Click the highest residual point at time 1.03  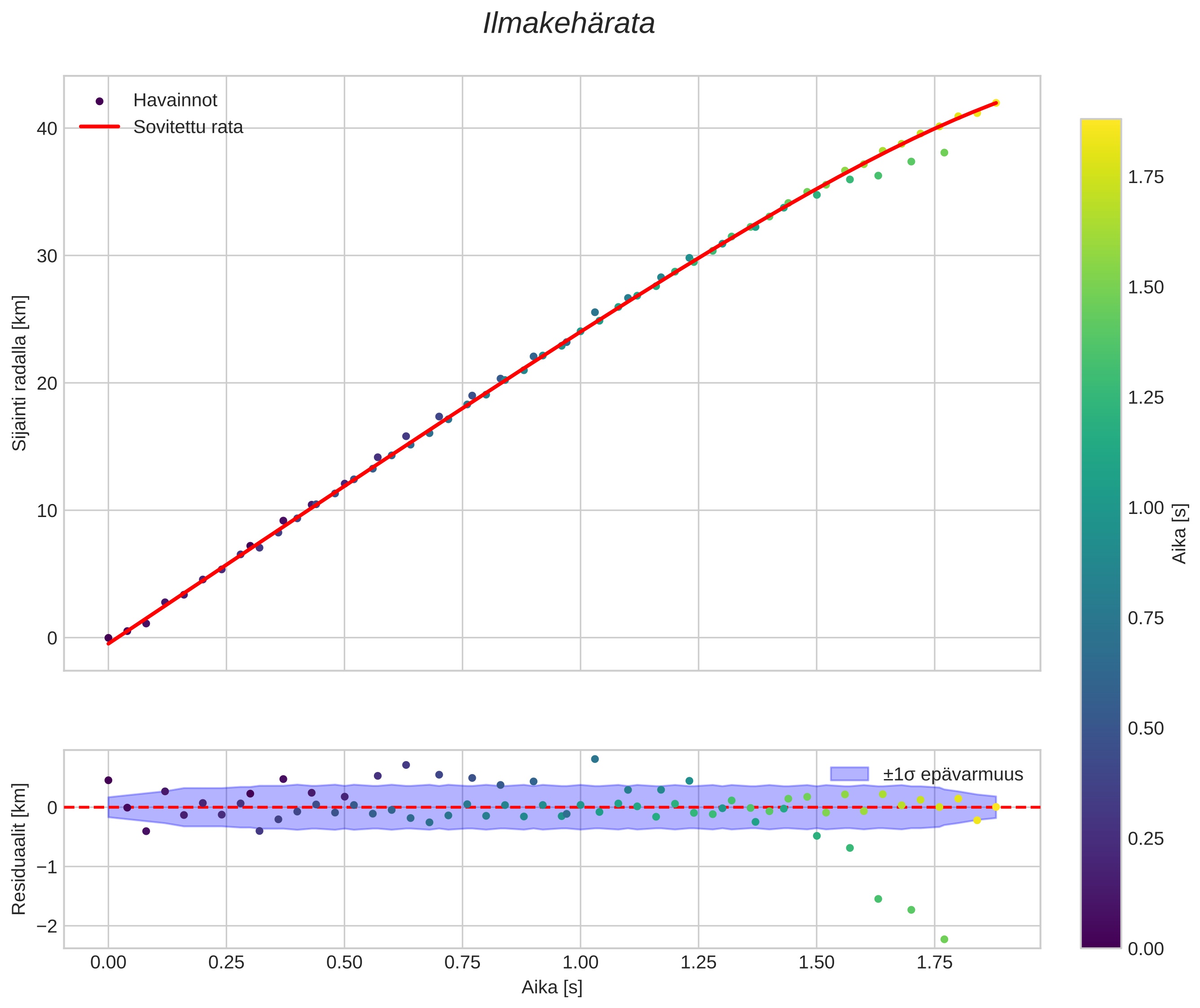[594, 759]
